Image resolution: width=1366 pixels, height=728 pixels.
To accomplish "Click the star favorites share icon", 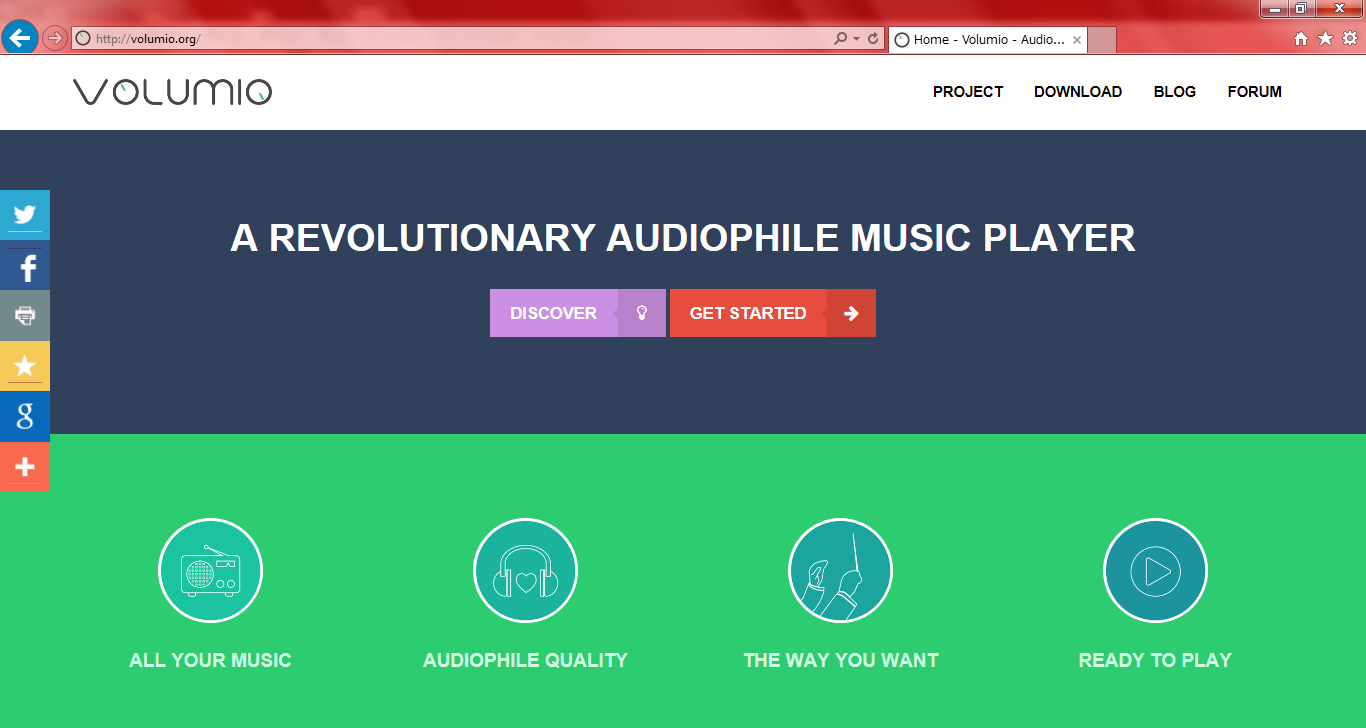I will (x=25, y=366).
